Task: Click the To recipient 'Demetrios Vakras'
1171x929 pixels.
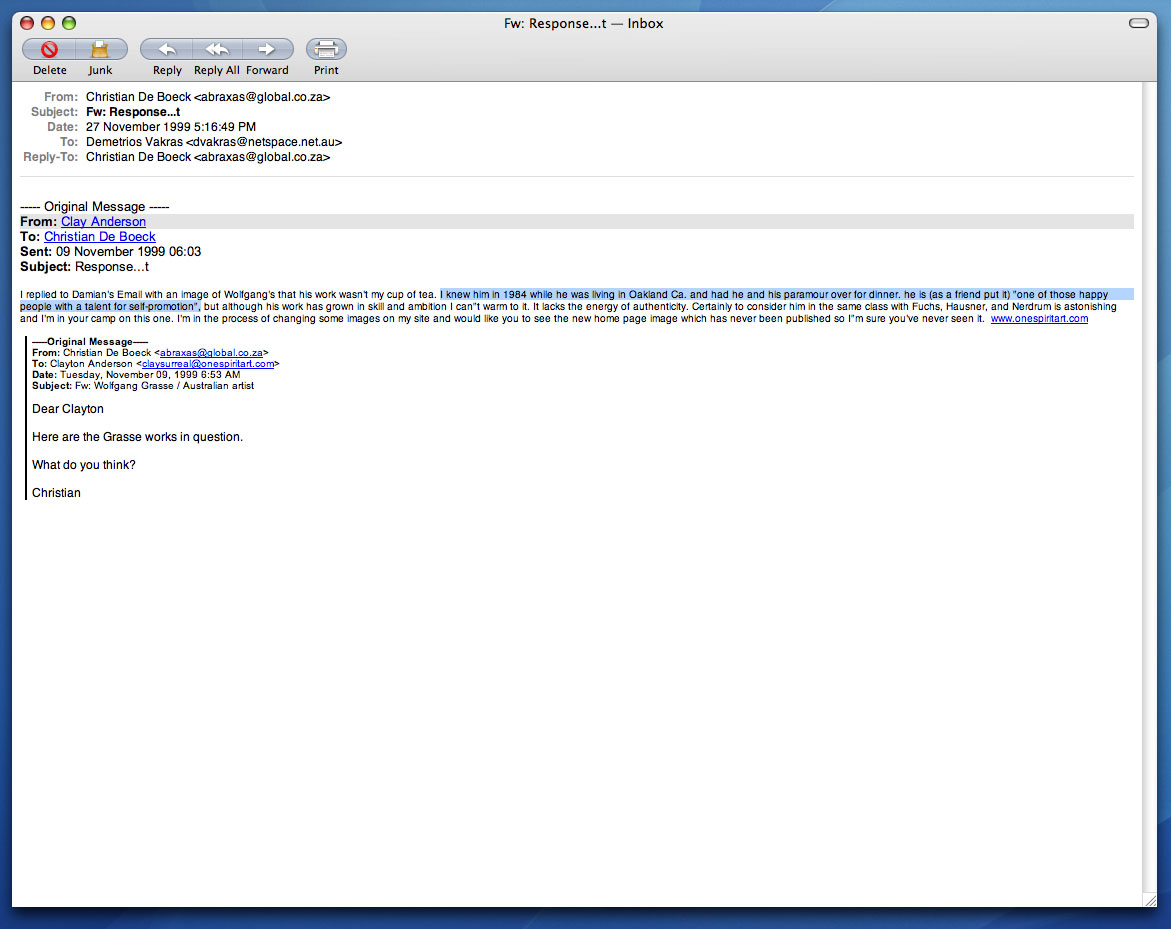Action: [x=134, y=142]
